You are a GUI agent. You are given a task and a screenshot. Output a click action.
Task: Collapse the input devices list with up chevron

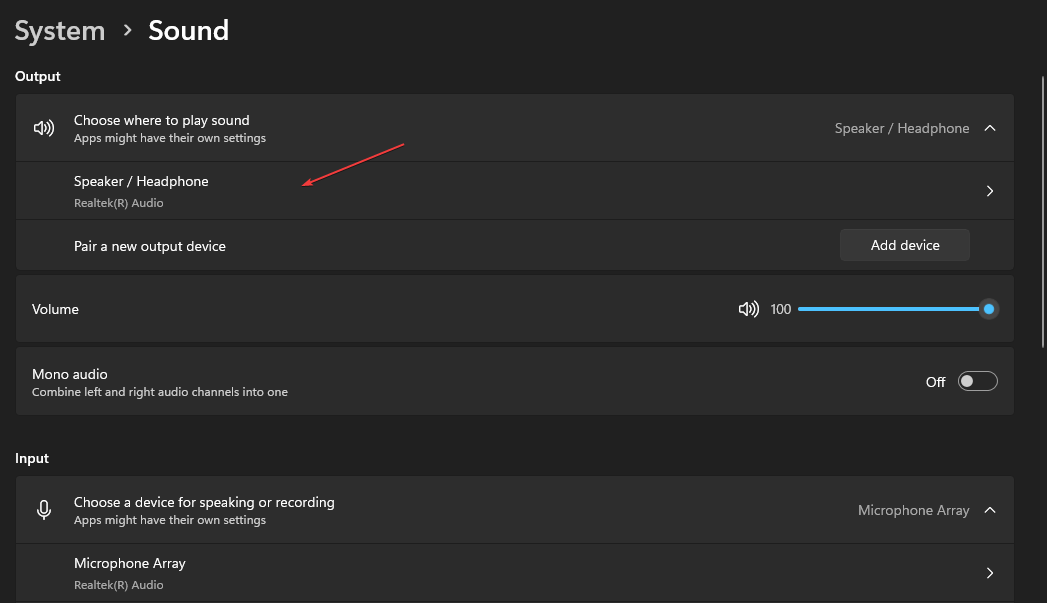pos(989,510)
